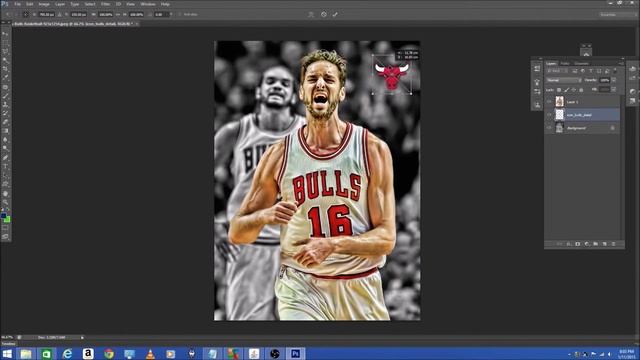Select the Pen tool
640x360 pixels.
6,158
